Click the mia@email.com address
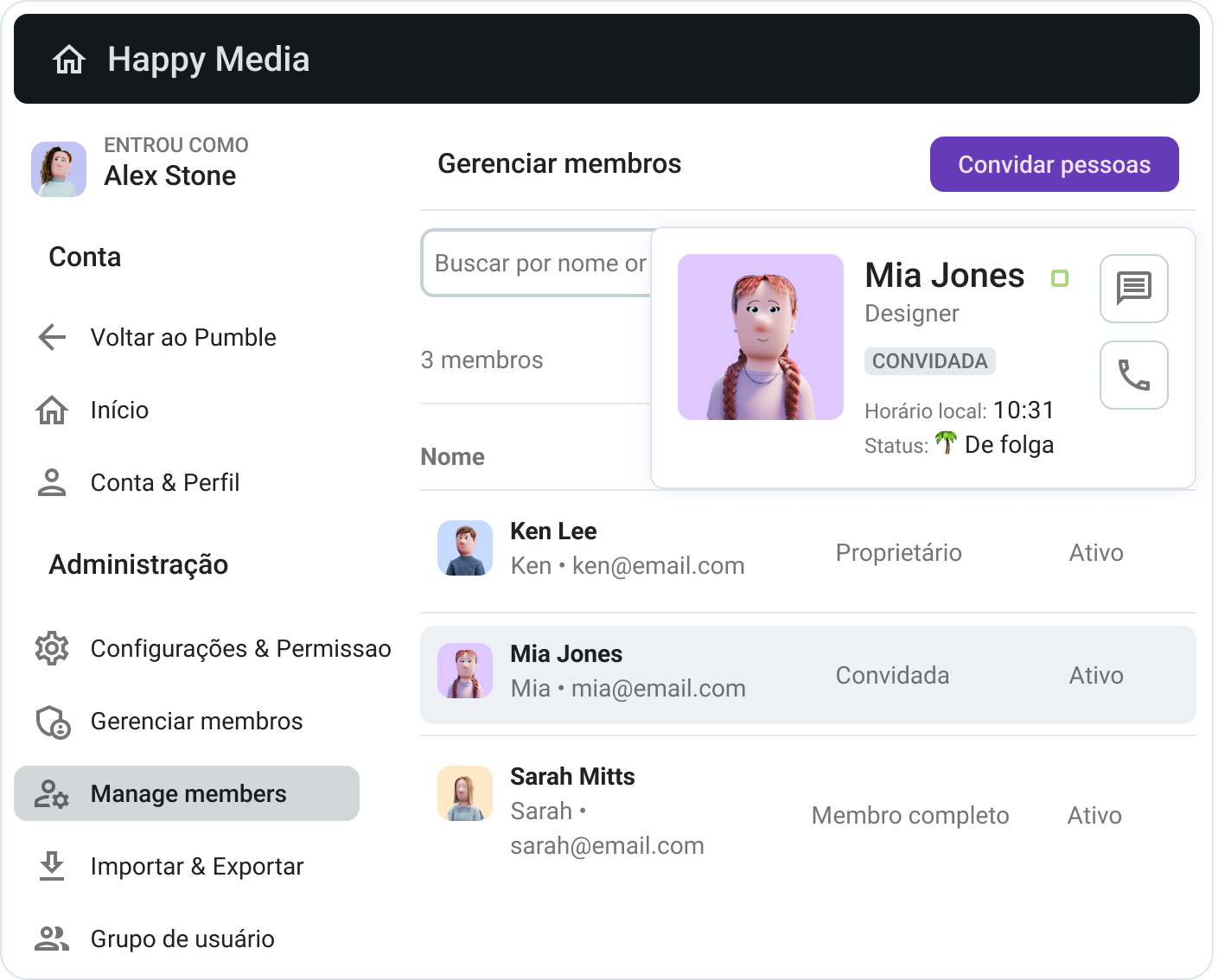Image resolution: width=1231 pixels, height=980 pixels. point(658,689)
